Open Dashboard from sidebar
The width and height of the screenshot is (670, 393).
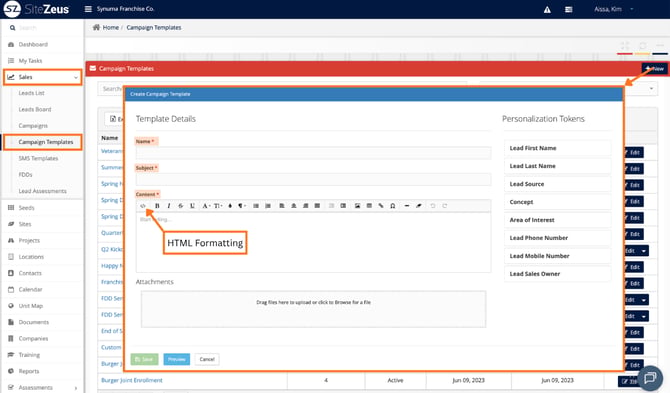(33, 44)
